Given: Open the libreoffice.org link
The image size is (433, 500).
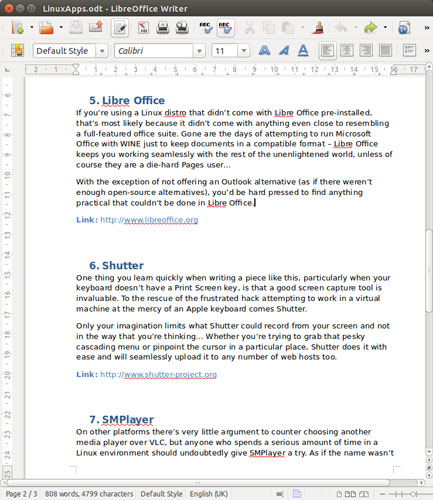Looking at the screenshot, I should click(149, 220).
